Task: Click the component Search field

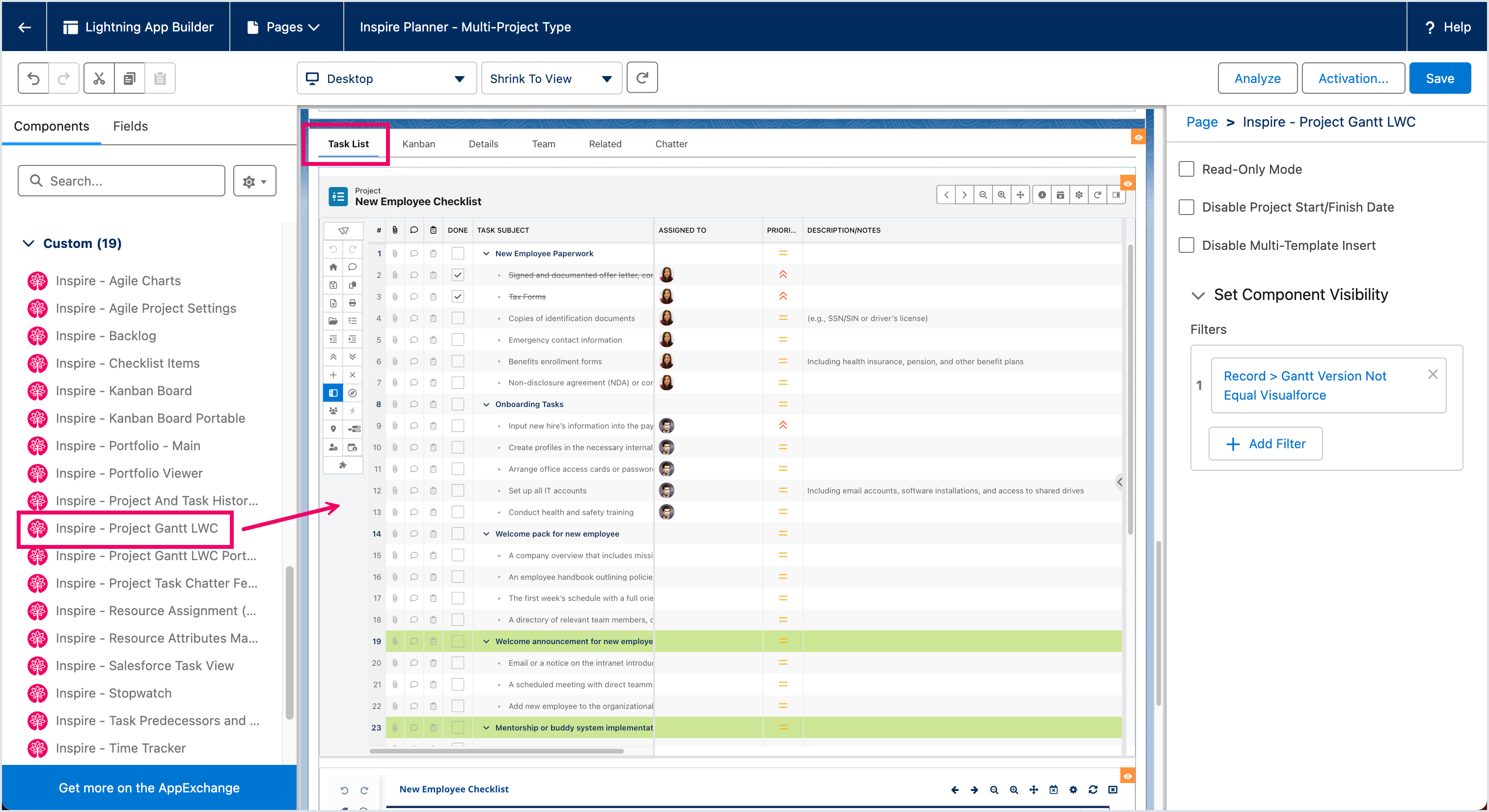Action: [121, 181]
